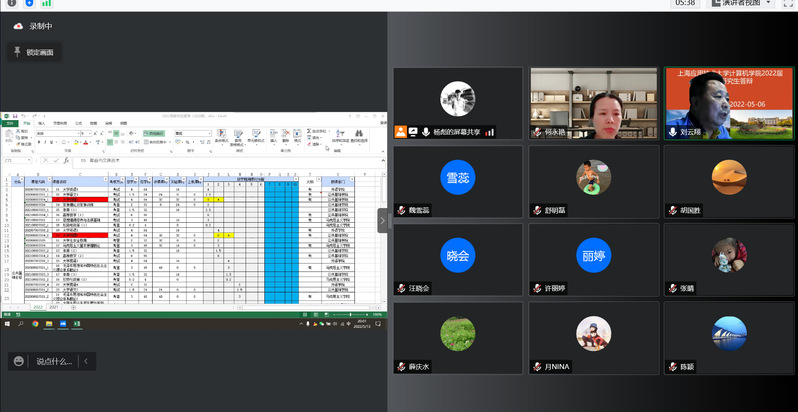Click the 录制中 recording label
Viewport: 798px width, 412px height.
41,25
